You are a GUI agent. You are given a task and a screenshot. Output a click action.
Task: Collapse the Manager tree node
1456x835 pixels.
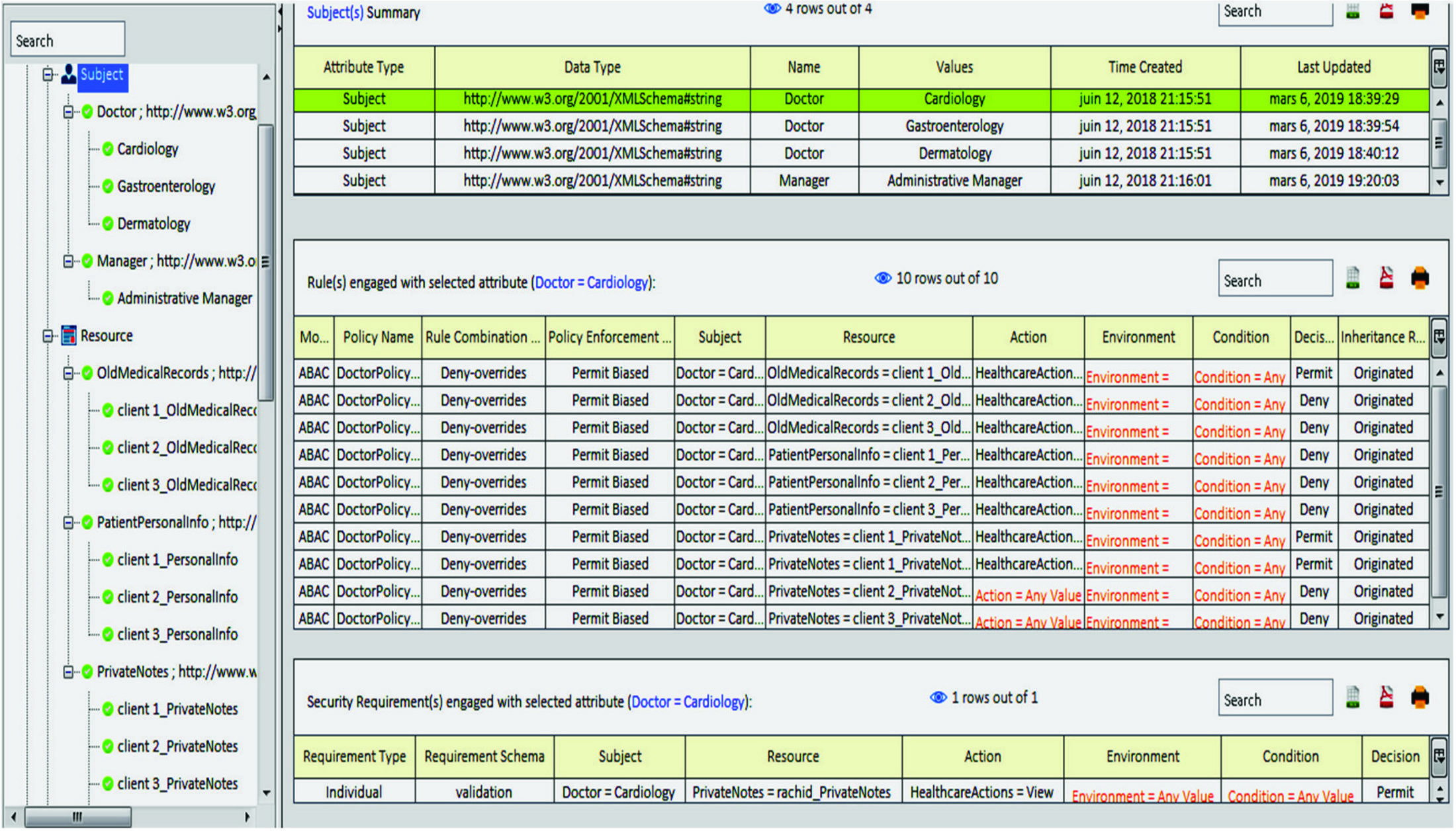68,261
